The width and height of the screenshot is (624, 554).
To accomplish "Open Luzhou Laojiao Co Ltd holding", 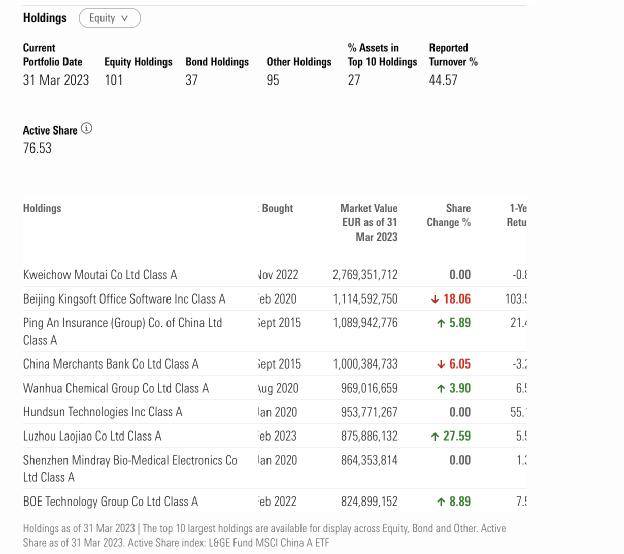I will pos(92,436).
